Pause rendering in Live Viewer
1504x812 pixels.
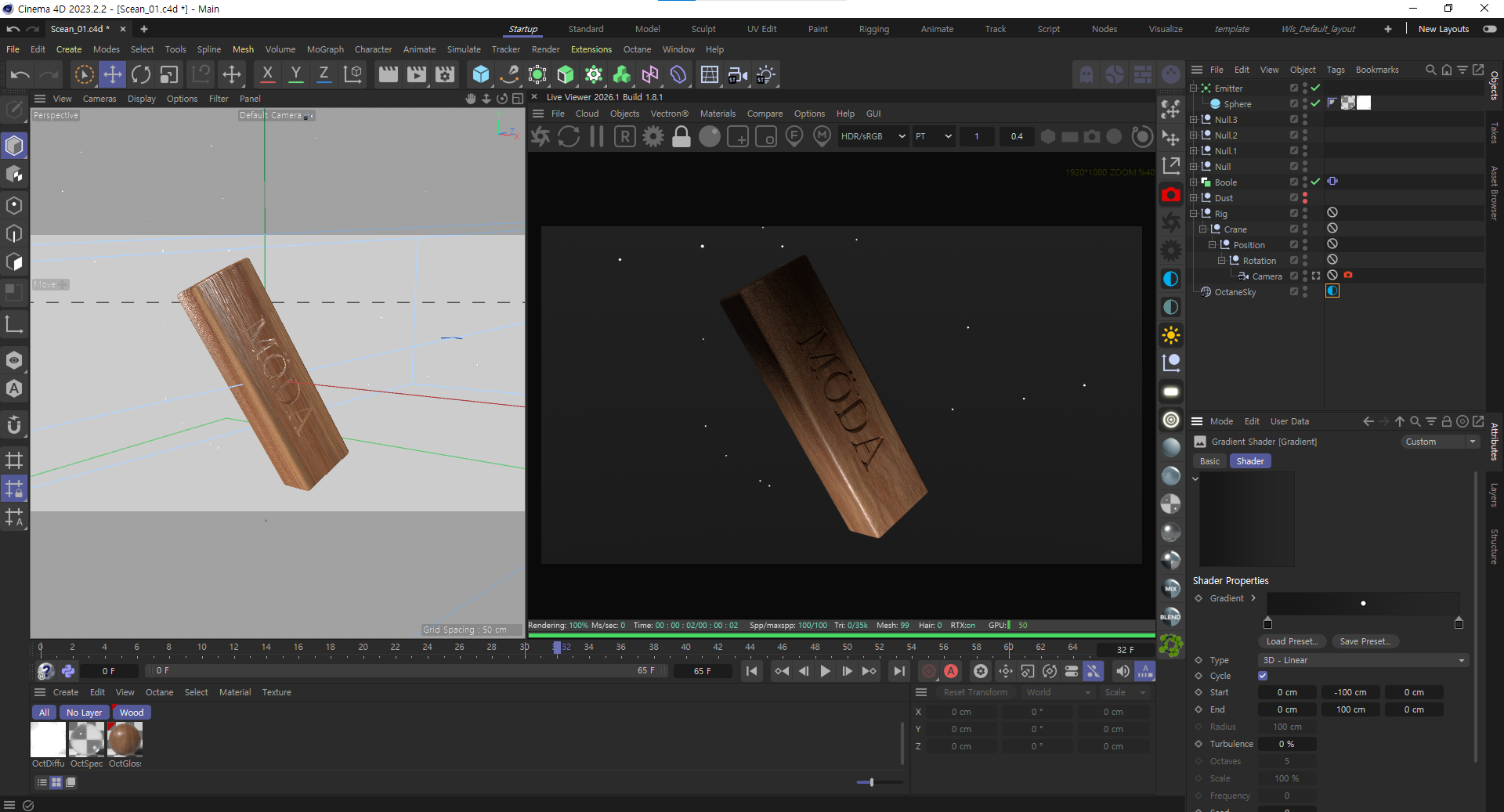(x=597, y=136)
